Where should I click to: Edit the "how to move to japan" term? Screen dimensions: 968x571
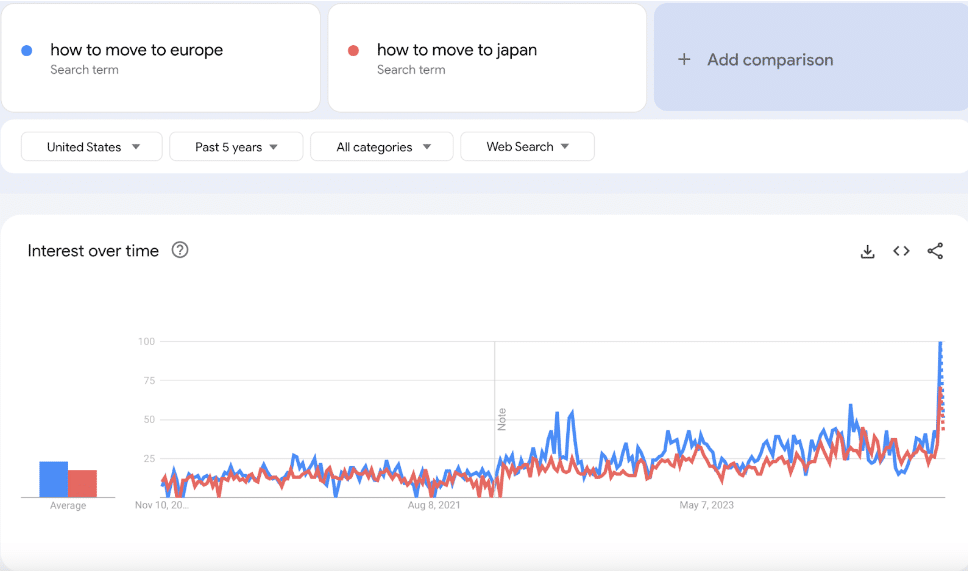[x=457, y=50]
